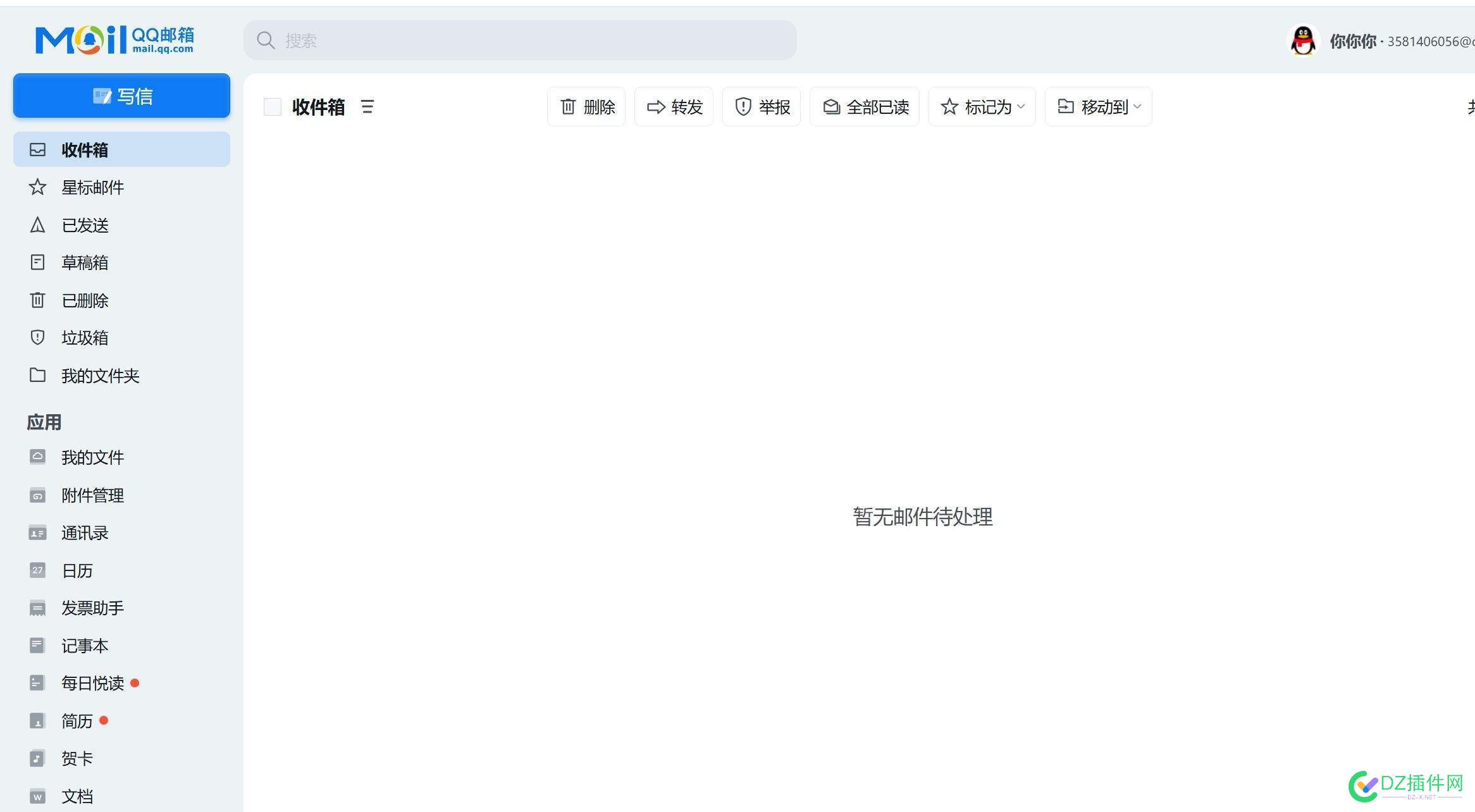Compose a new mail with 写信
1475x812 pixels.
coord(121,95)
